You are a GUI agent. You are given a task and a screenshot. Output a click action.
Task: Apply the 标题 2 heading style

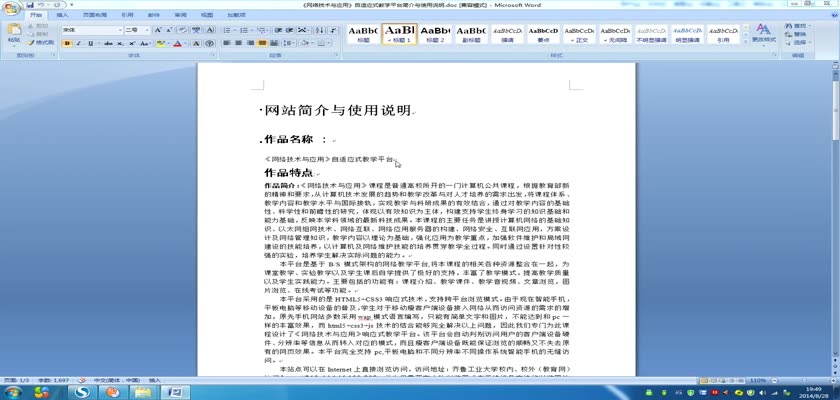(x=435, y=34)
